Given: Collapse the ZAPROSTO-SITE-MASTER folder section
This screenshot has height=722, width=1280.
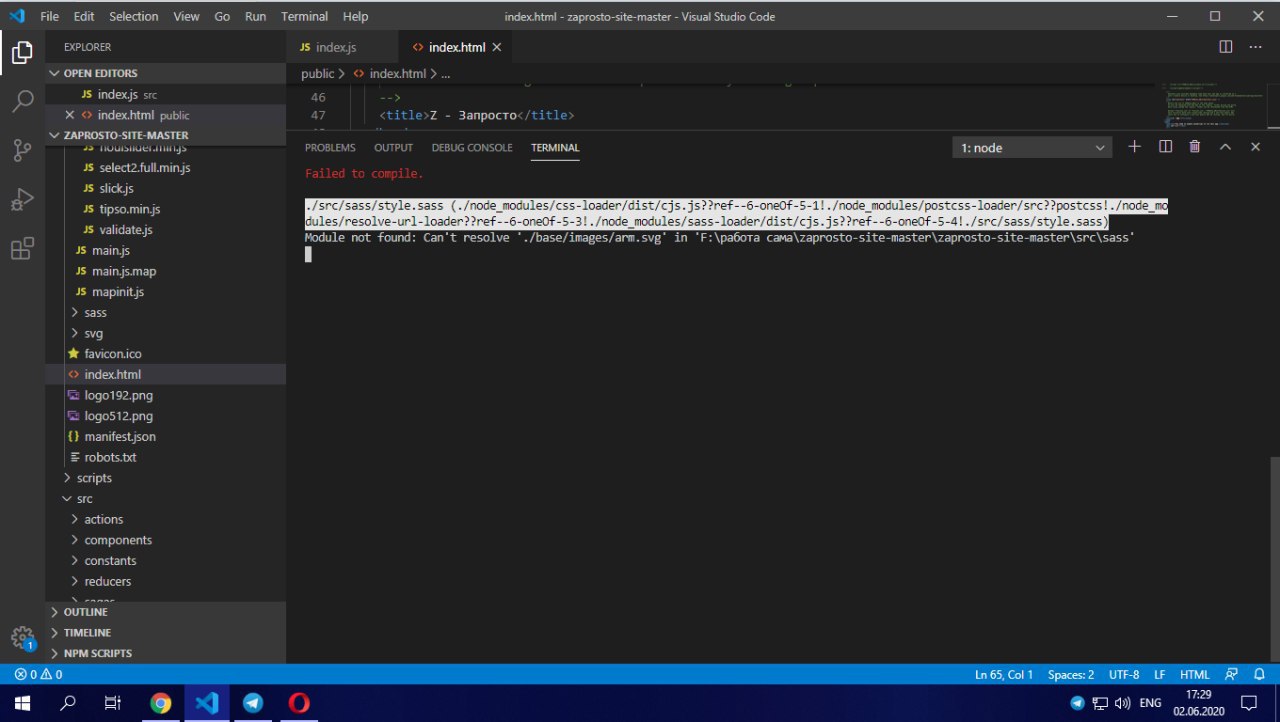Looking at the screenshot, I should (165, 135).
